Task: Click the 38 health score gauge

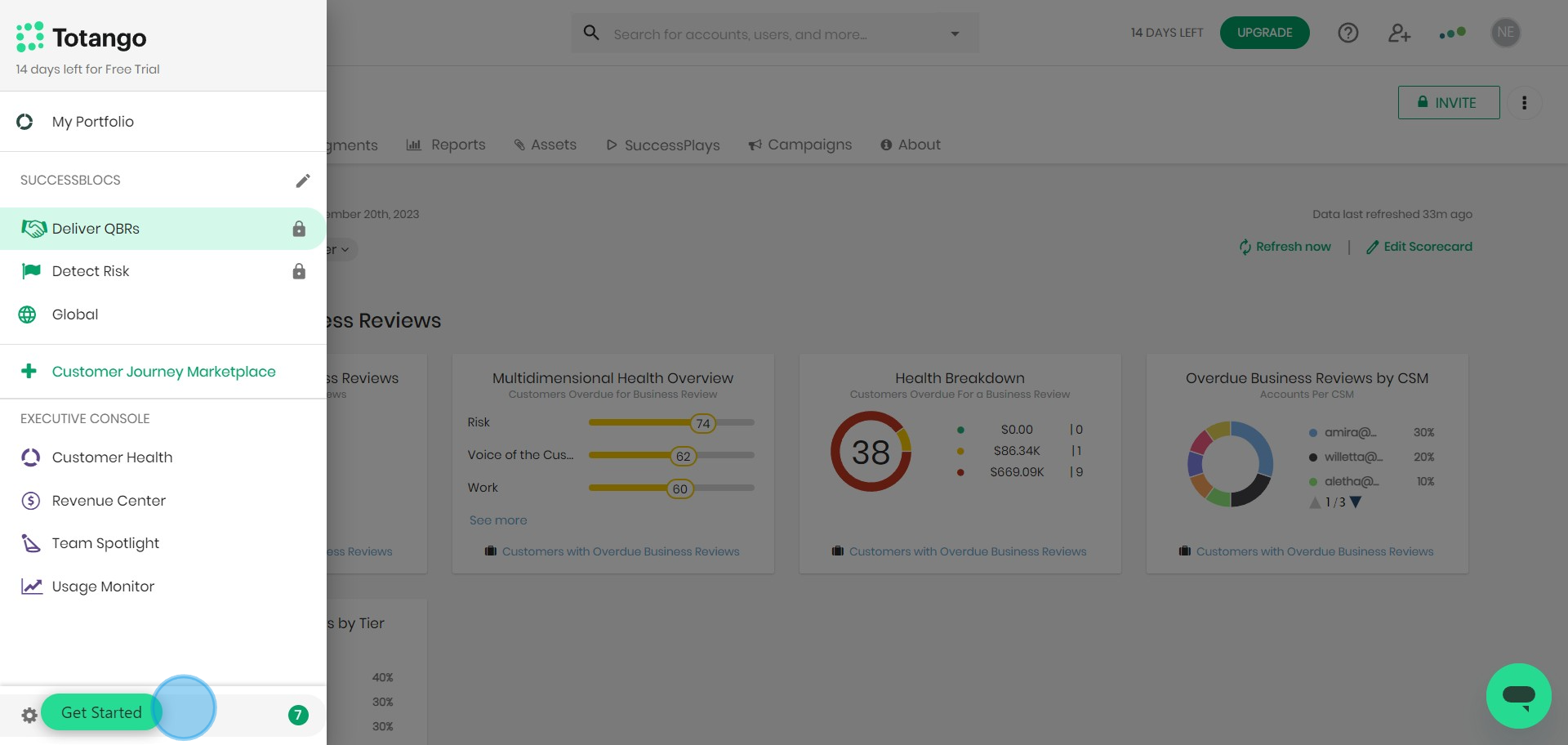Action: coord(871,452)
